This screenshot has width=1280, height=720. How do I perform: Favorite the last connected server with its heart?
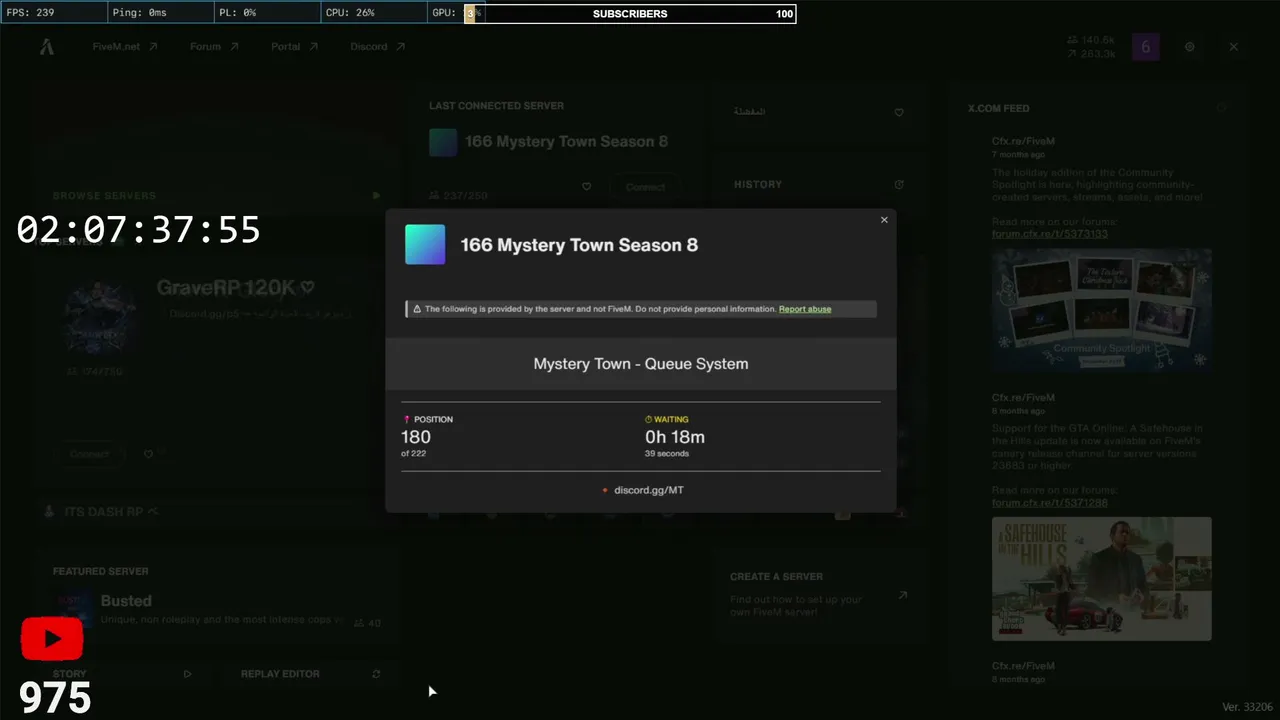click(587, 187)
